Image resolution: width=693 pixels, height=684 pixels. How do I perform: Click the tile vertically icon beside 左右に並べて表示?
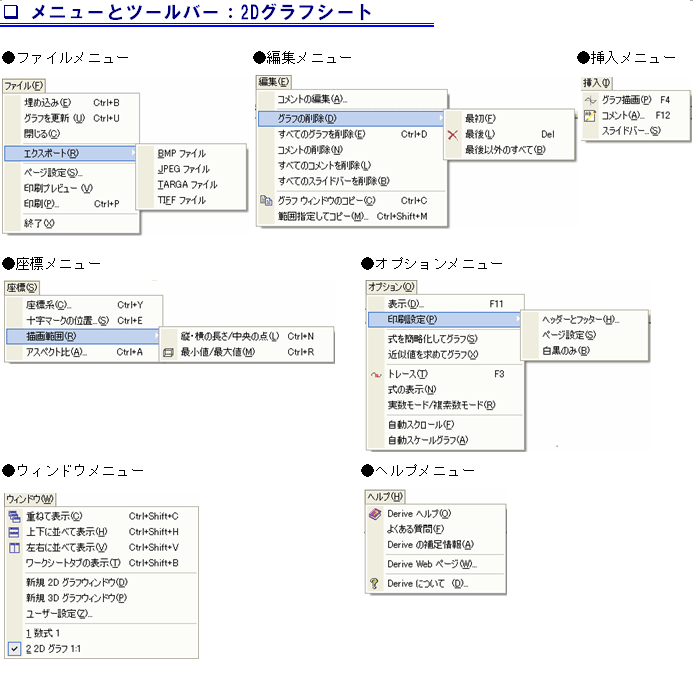[15, 548]
